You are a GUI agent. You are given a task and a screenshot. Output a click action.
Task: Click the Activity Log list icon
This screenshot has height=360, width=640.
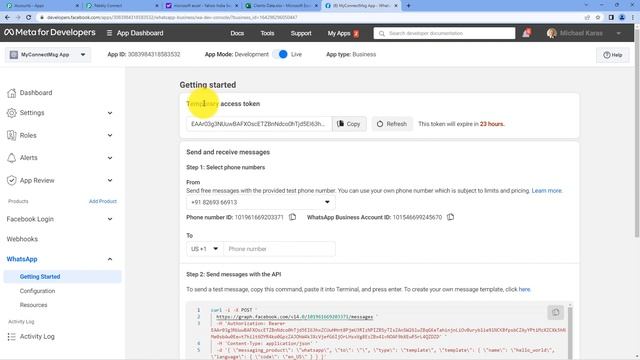click(x=11, y=336)
